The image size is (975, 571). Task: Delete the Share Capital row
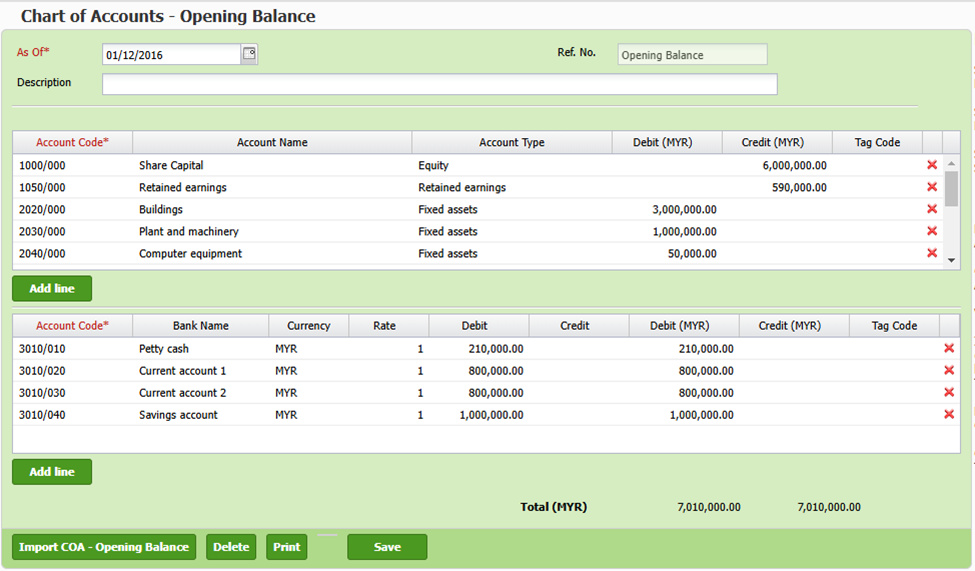[931, 165]
